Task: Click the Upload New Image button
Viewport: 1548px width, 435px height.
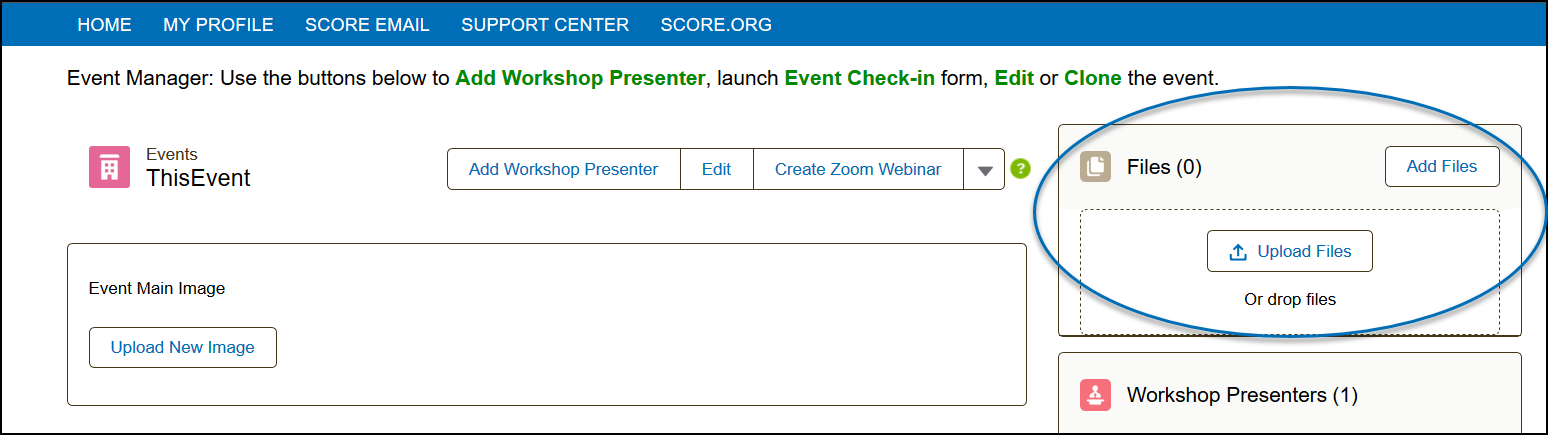Action: pyautogui.click(x=183, y=348)
